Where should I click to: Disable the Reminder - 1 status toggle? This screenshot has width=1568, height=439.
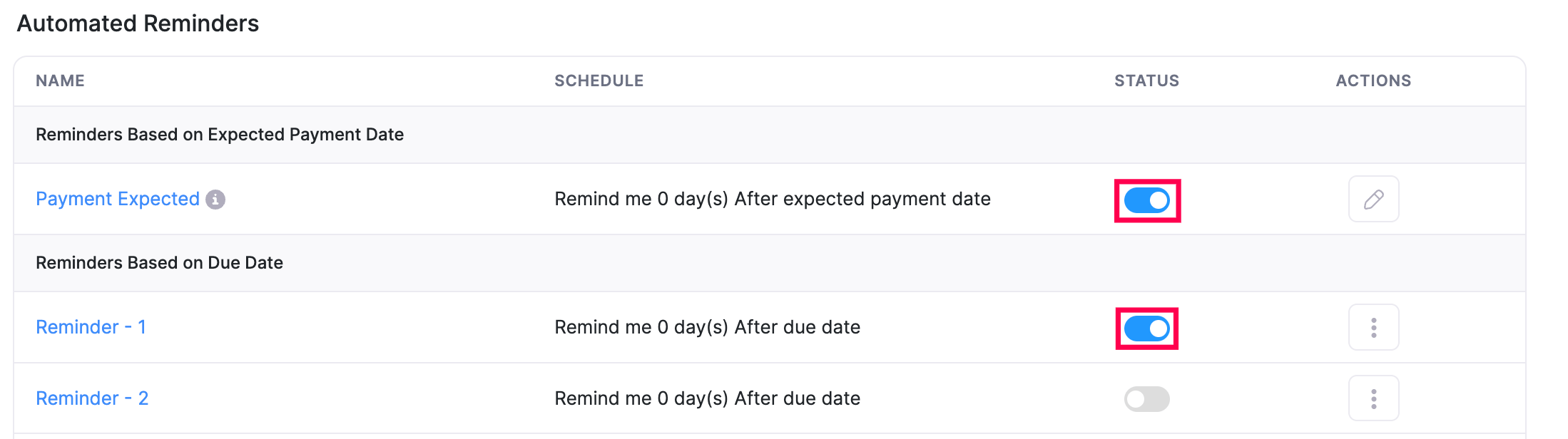click(x=1146, y=329)
